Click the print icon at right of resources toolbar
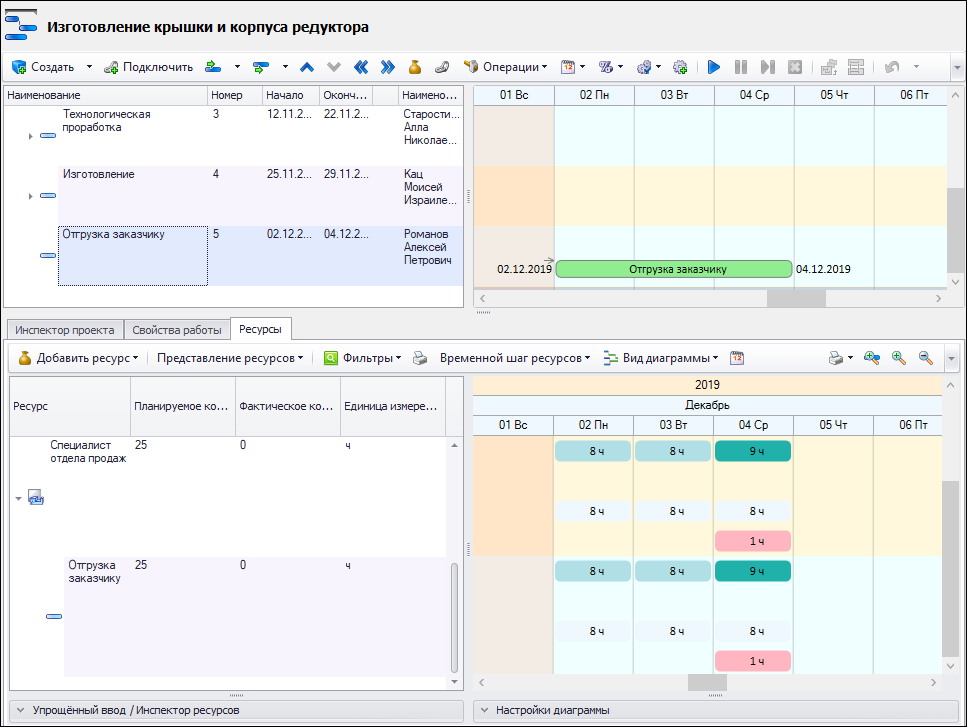Viewport: 967px width, 727px height. tap(836, 358)
